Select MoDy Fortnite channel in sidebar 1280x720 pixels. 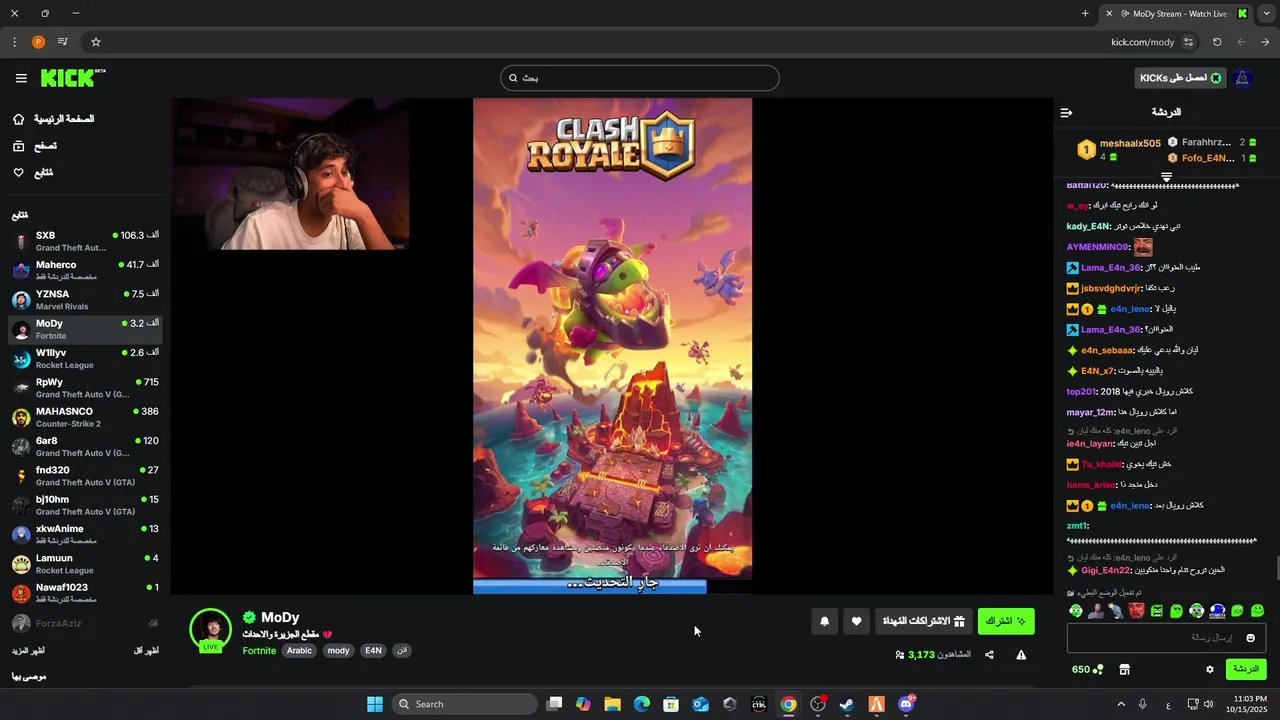85,329
